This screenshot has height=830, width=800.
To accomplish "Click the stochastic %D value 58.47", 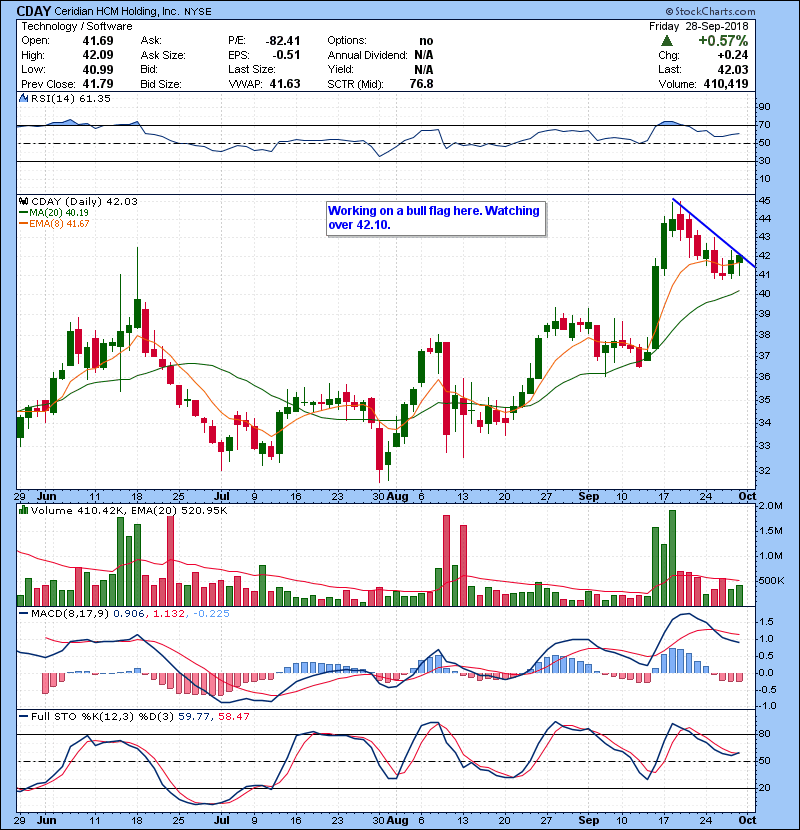I will tap(233, 716).
